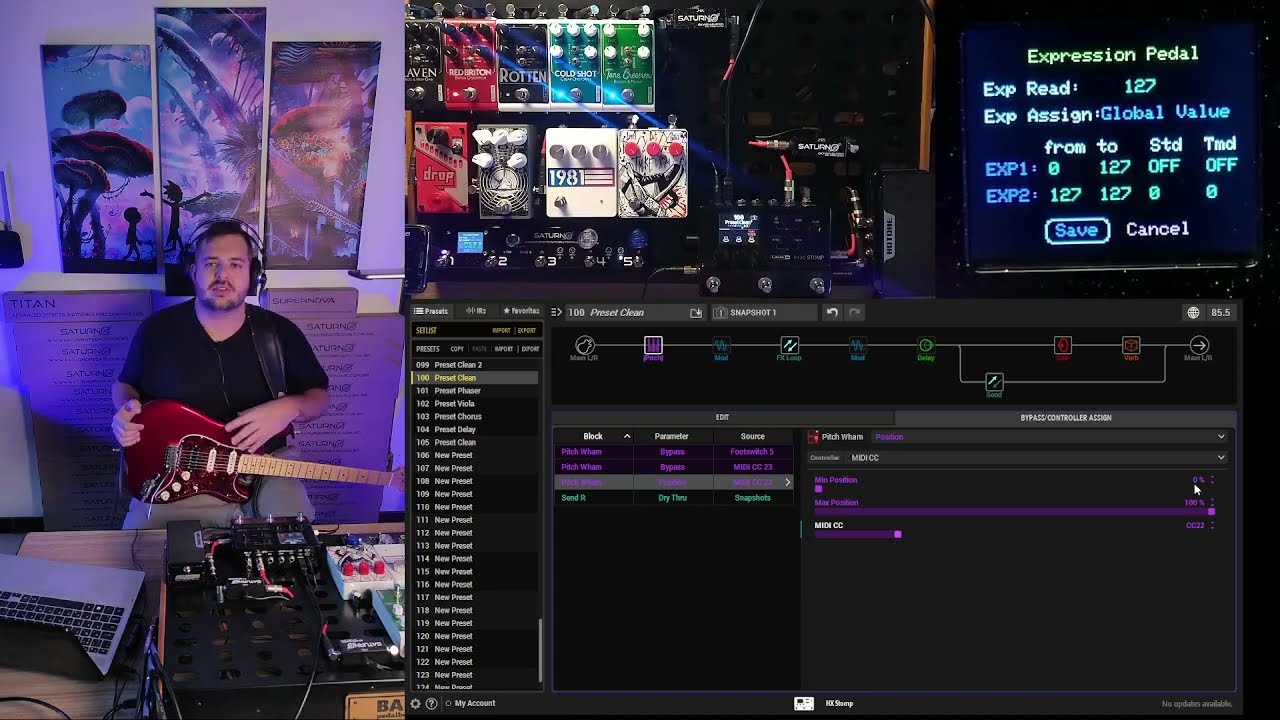Click the presets Import button
This screenshot has height=720, width=1280.
(x=504, y=349)
